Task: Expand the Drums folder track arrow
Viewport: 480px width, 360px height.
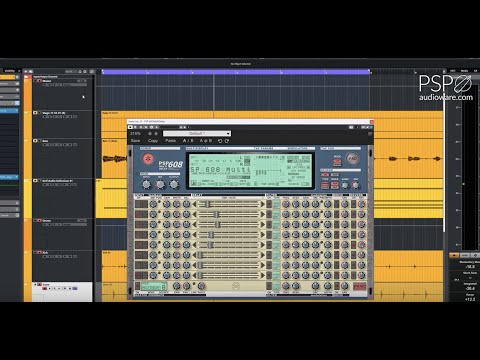Action: click(35, 220)
